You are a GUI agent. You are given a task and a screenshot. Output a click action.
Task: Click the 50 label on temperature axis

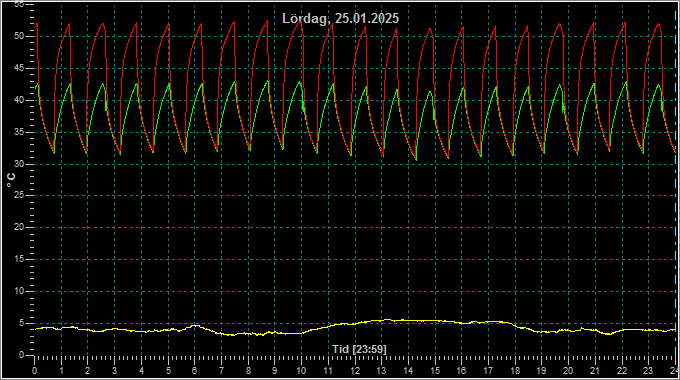(19, 36)
